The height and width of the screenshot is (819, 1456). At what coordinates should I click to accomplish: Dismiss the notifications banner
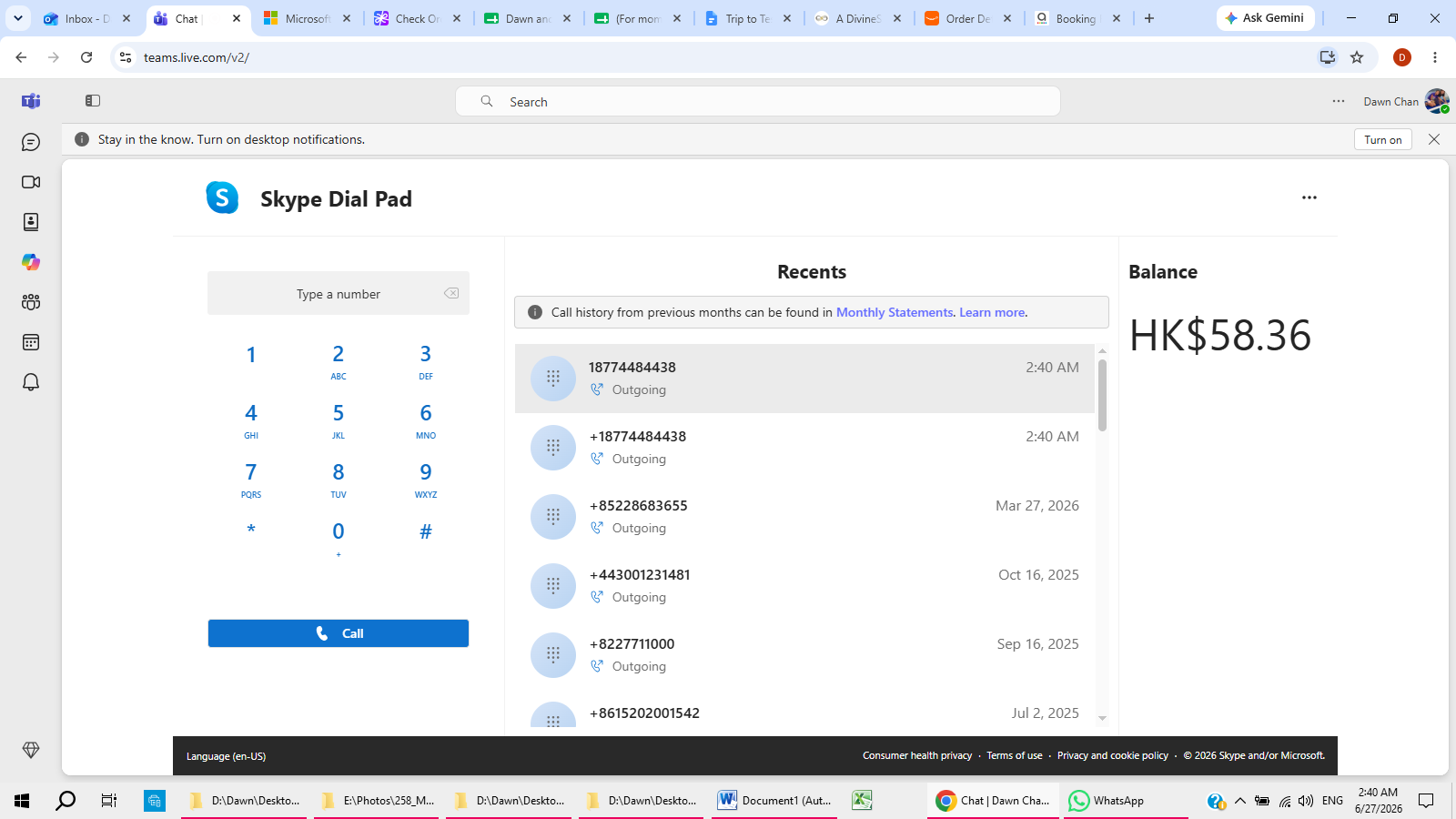click(x=1434, y=139)
